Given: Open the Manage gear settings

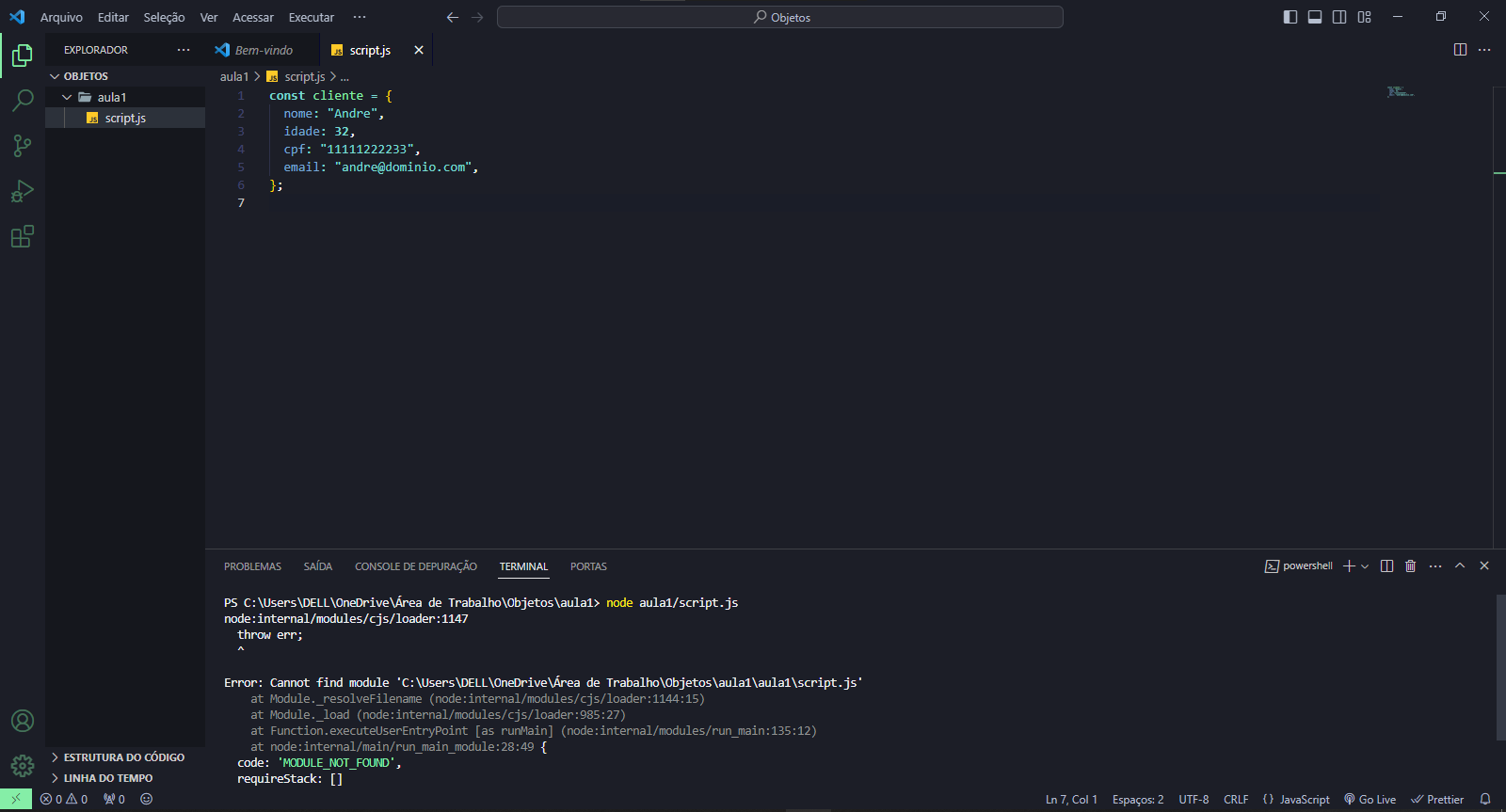Looking at the screenshot, I should 23,766.
